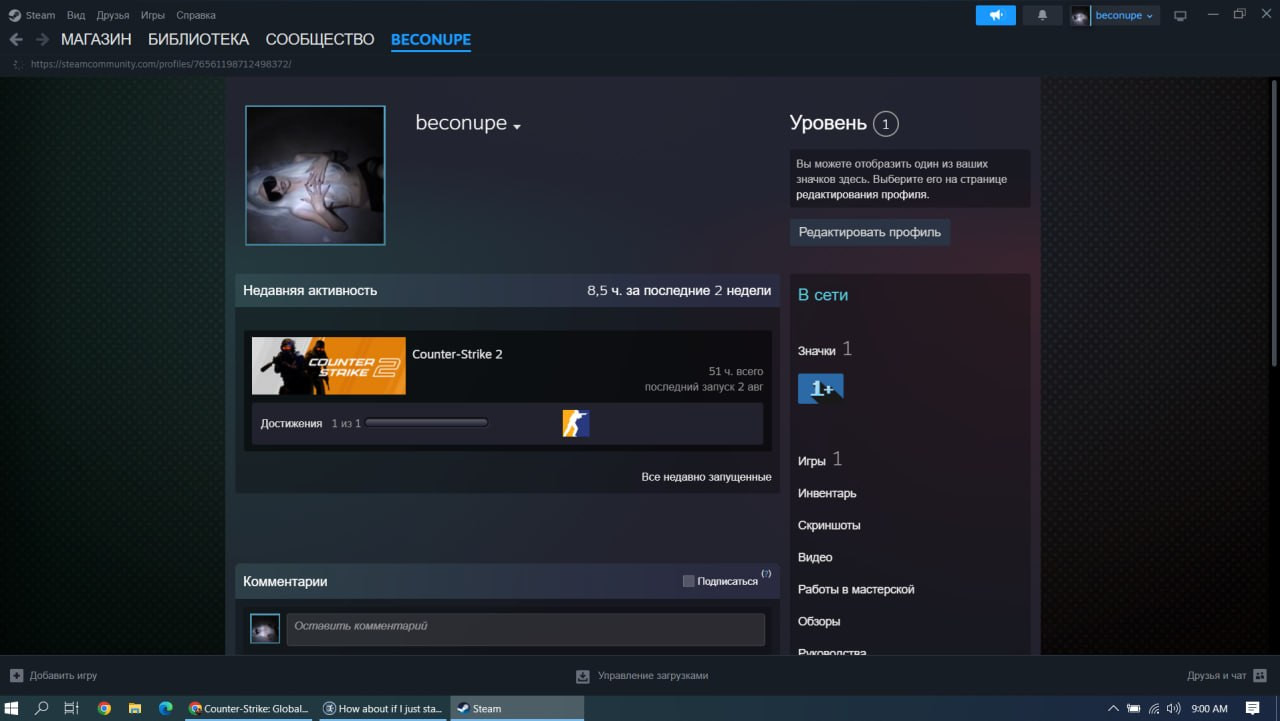Expand the beconupe profile name dropdown arrow
The height and width of the screenshot is (721, 1280).
pyautogui.click(x=517, y=127)
